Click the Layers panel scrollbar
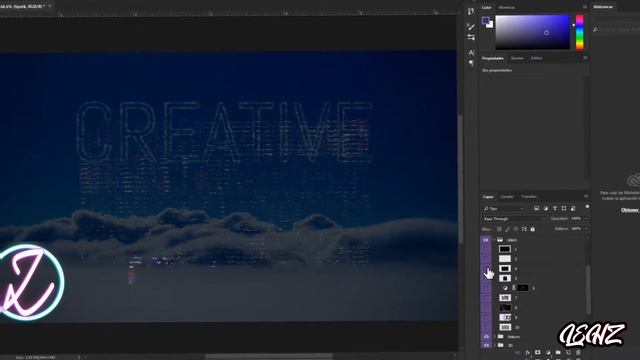The width and height of the screenshot is (640, 360). [x=588, y=290]
